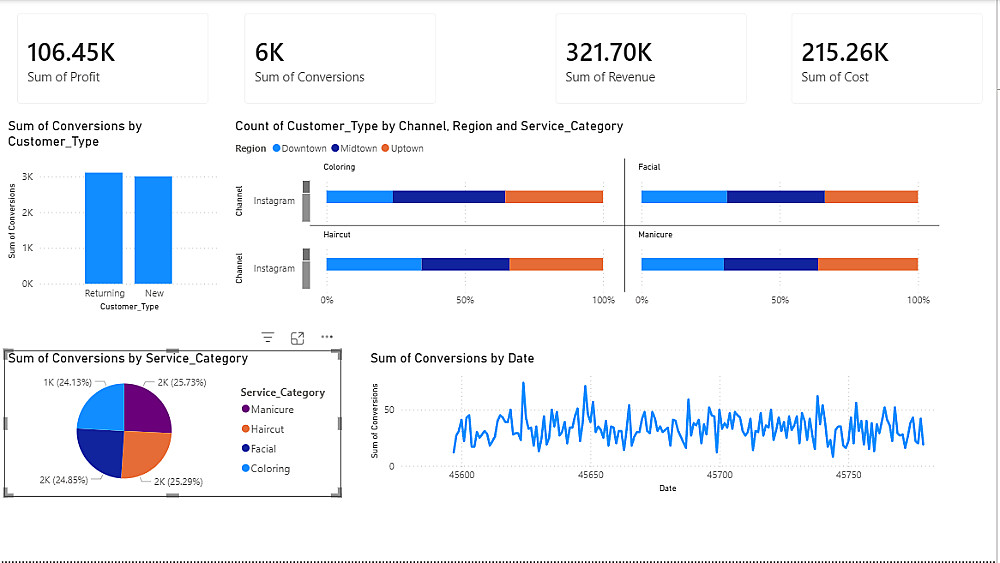1000x563 pixels.
Task: Select Haircut in Service_Category legend
Action: click(x=263, y=429)
